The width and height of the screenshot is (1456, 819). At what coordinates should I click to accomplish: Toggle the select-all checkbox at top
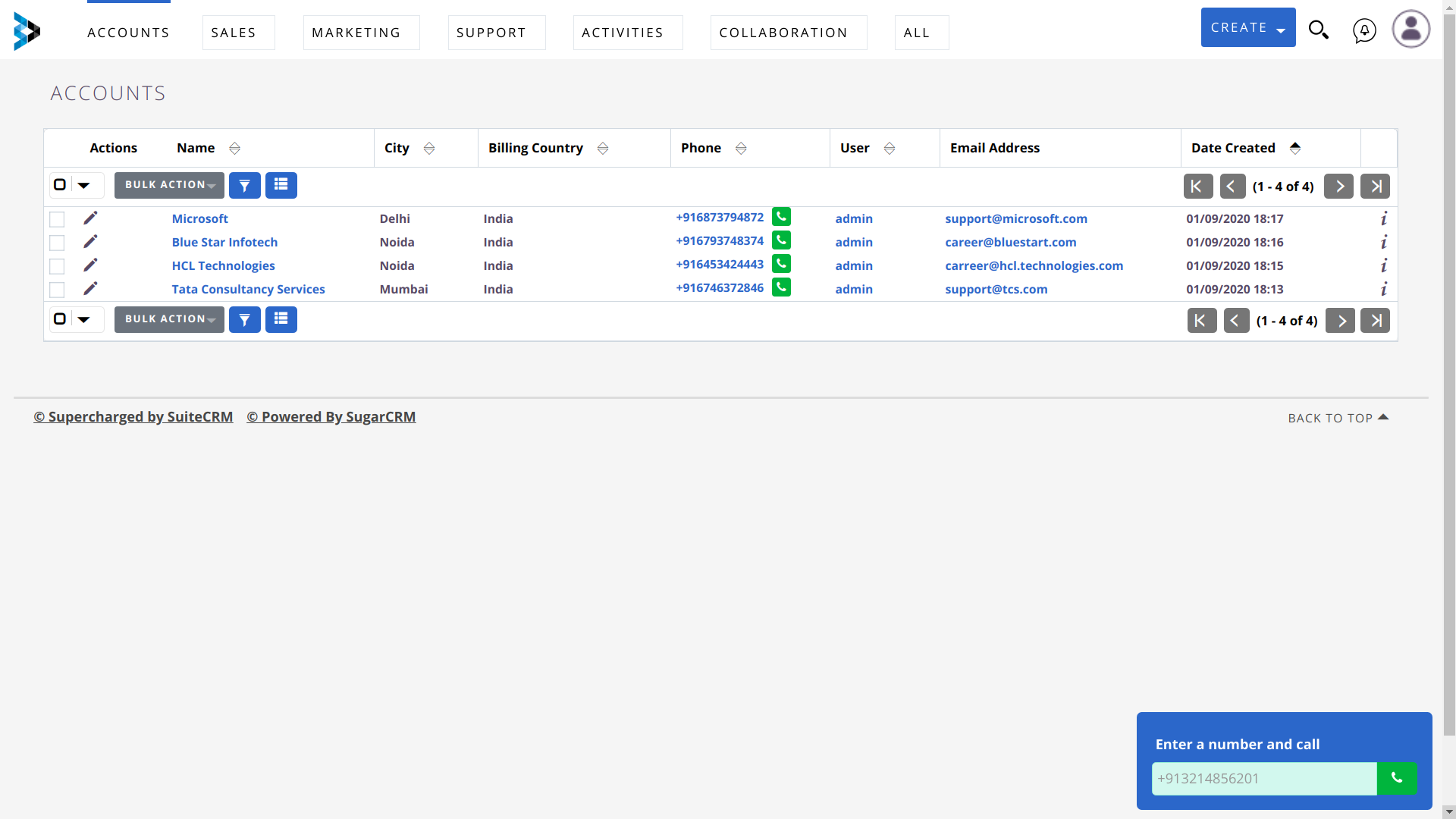coord(60,184)
